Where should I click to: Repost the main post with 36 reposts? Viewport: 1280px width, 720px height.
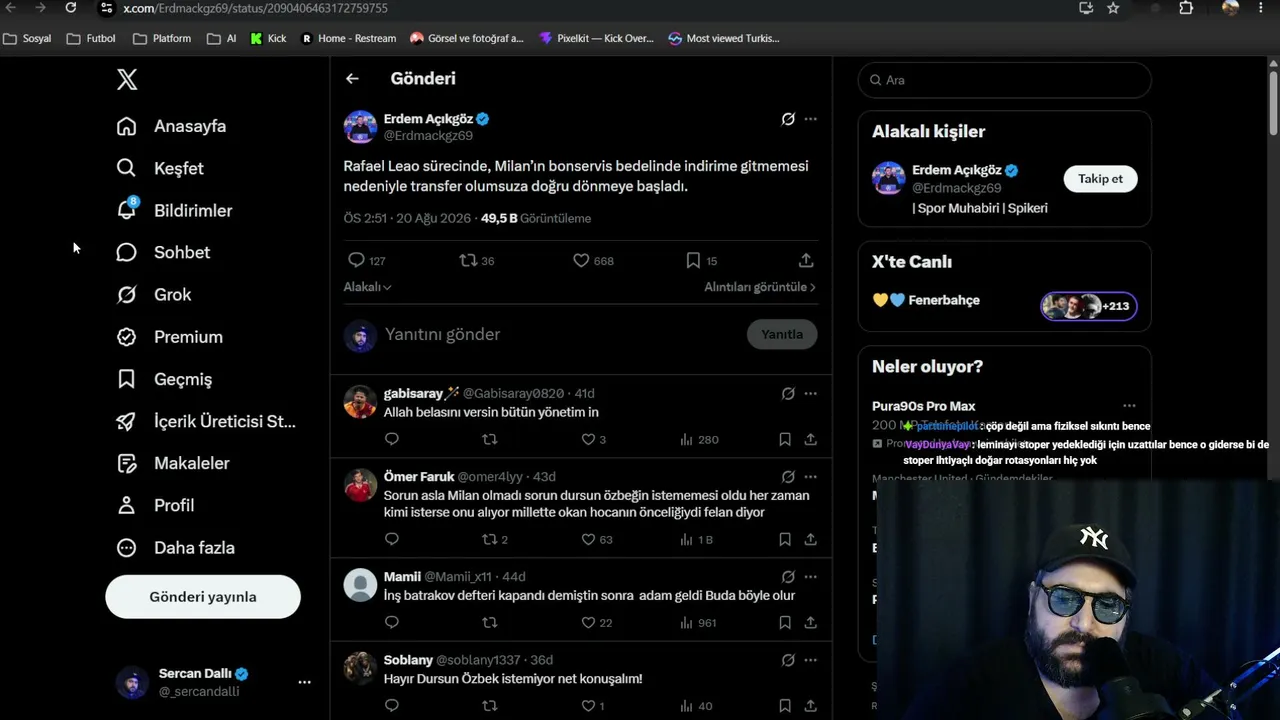(x=477, y=260)
